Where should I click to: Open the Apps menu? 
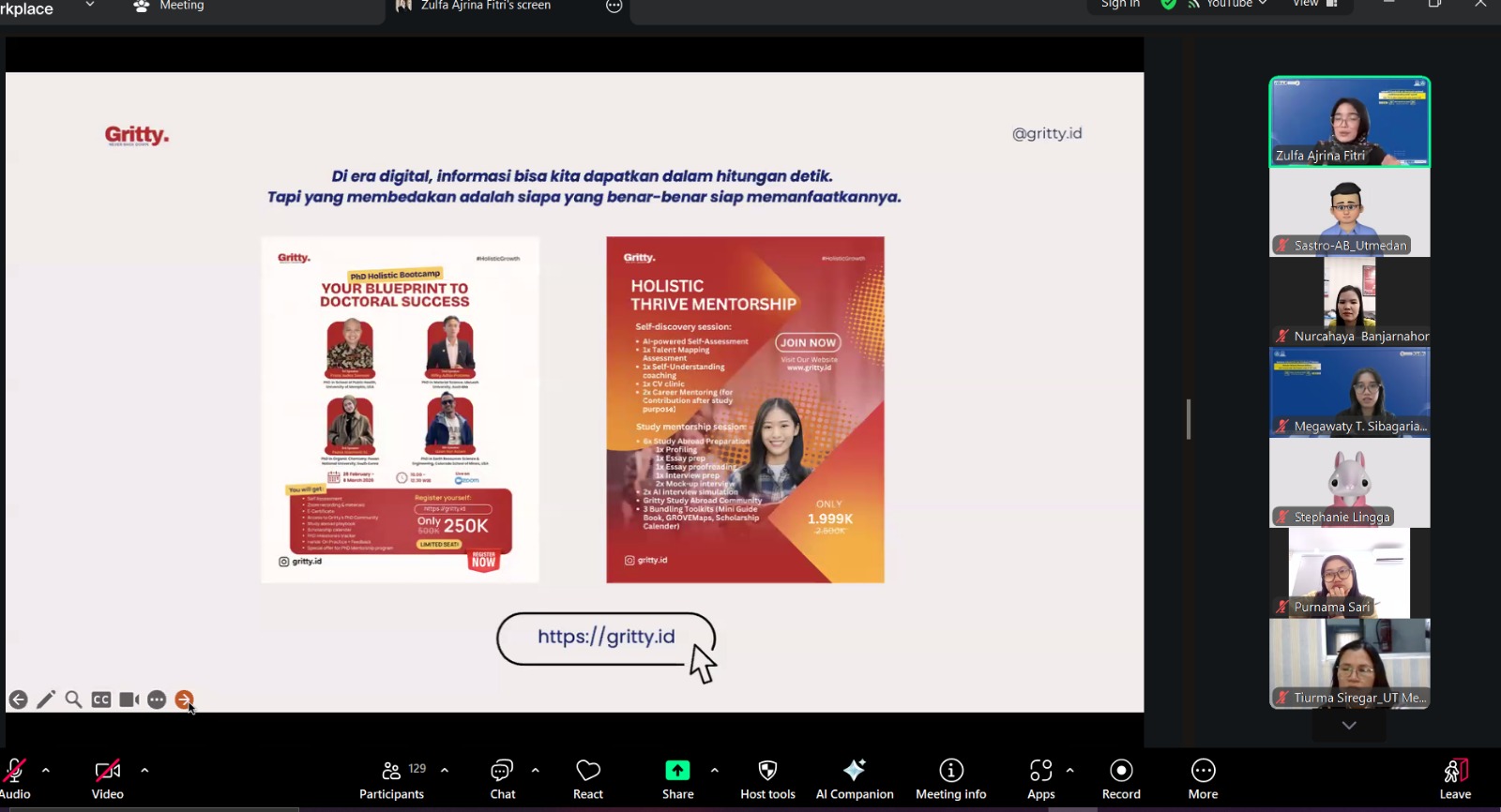tap(1040, 778)
